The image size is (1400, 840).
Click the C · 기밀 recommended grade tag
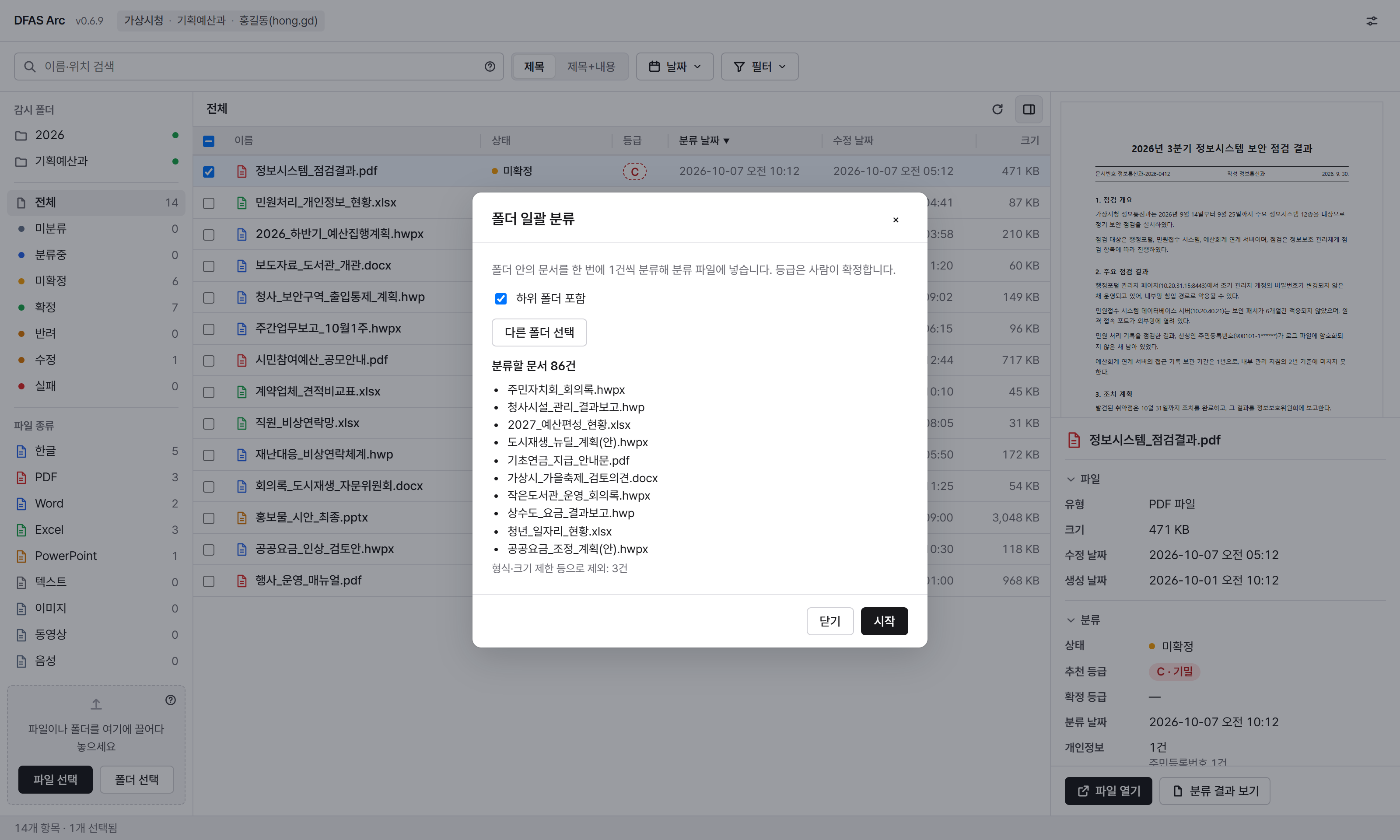pos(1174,671)
